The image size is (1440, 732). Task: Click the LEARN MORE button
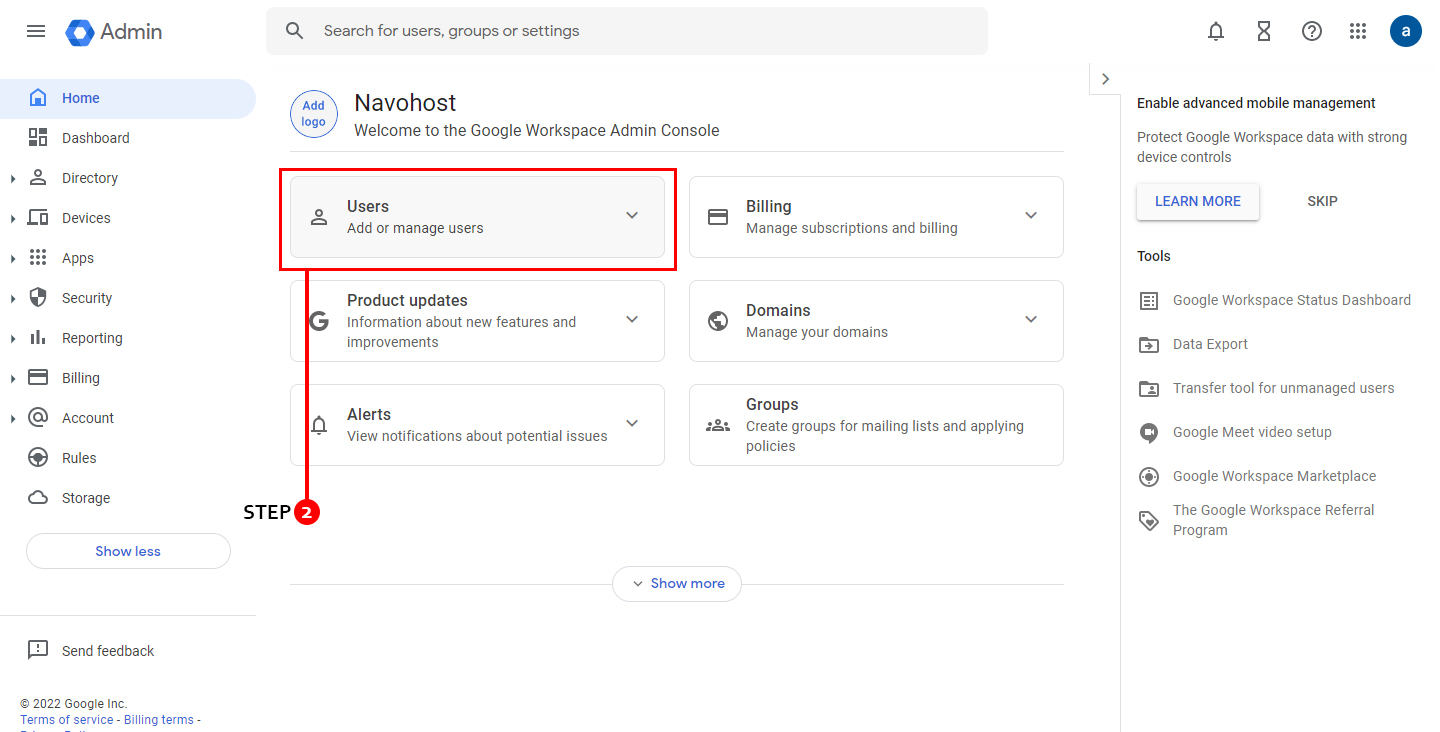pos(1197,201)
